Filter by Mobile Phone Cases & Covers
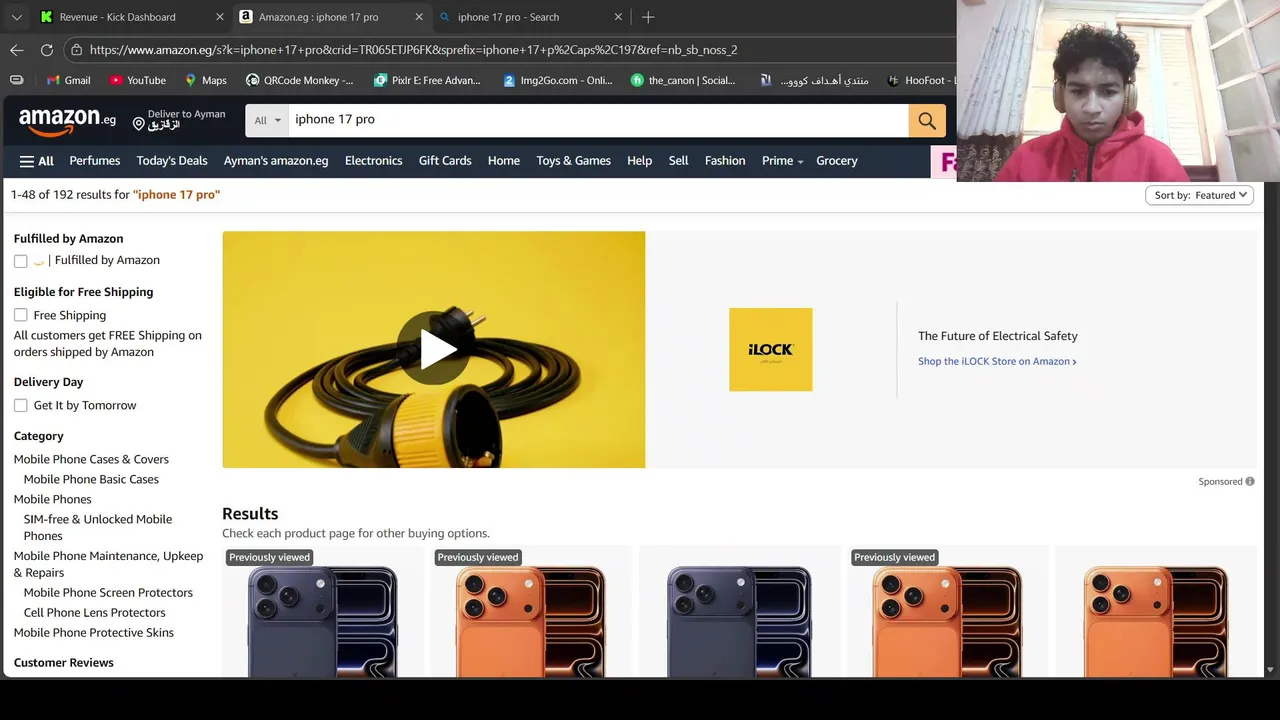This screenshot has width=1280, height=720. (91, 460)
